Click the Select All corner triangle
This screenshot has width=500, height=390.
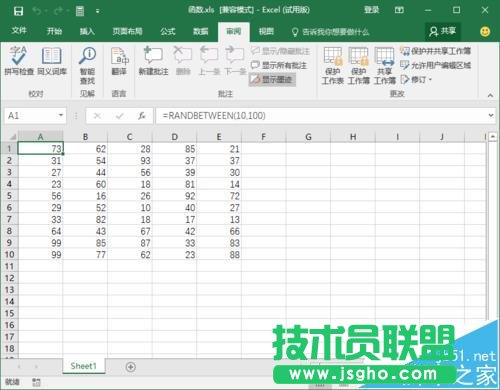point(12,137)
